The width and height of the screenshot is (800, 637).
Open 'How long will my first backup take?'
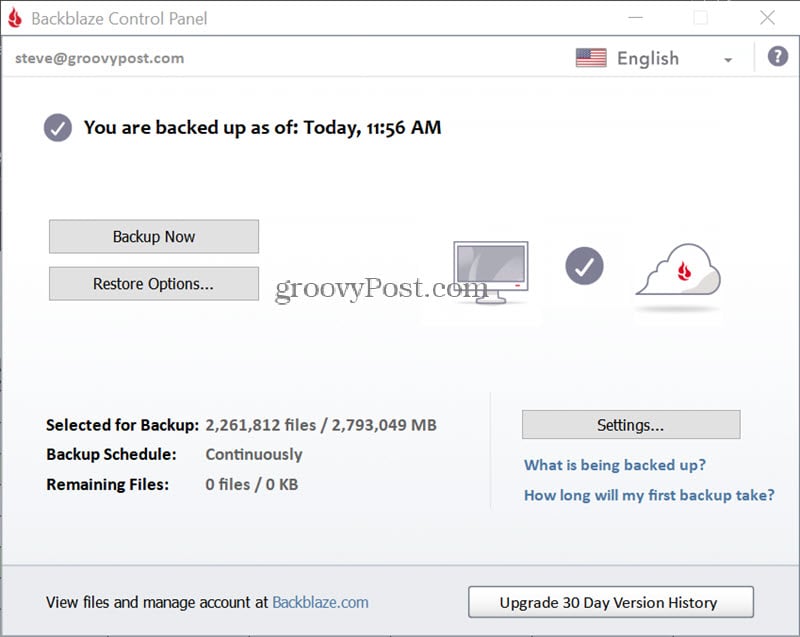tap(649, 495)
